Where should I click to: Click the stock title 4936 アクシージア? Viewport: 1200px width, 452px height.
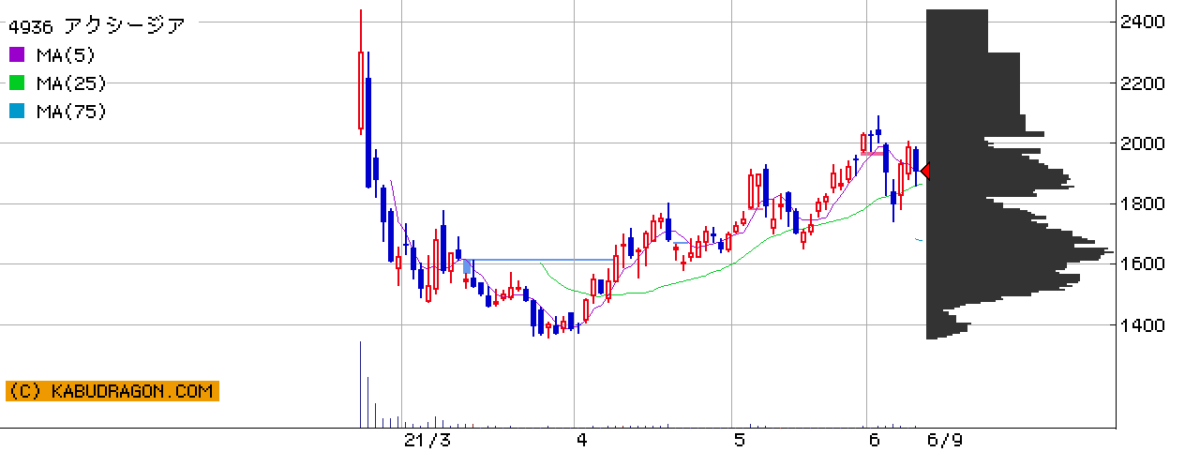tap(97, 27)
